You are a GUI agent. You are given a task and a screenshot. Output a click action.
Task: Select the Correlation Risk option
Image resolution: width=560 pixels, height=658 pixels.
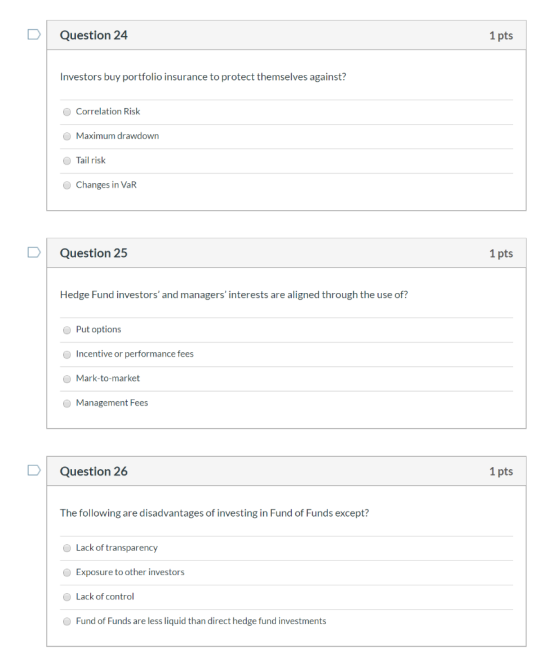tap(67, 112)
